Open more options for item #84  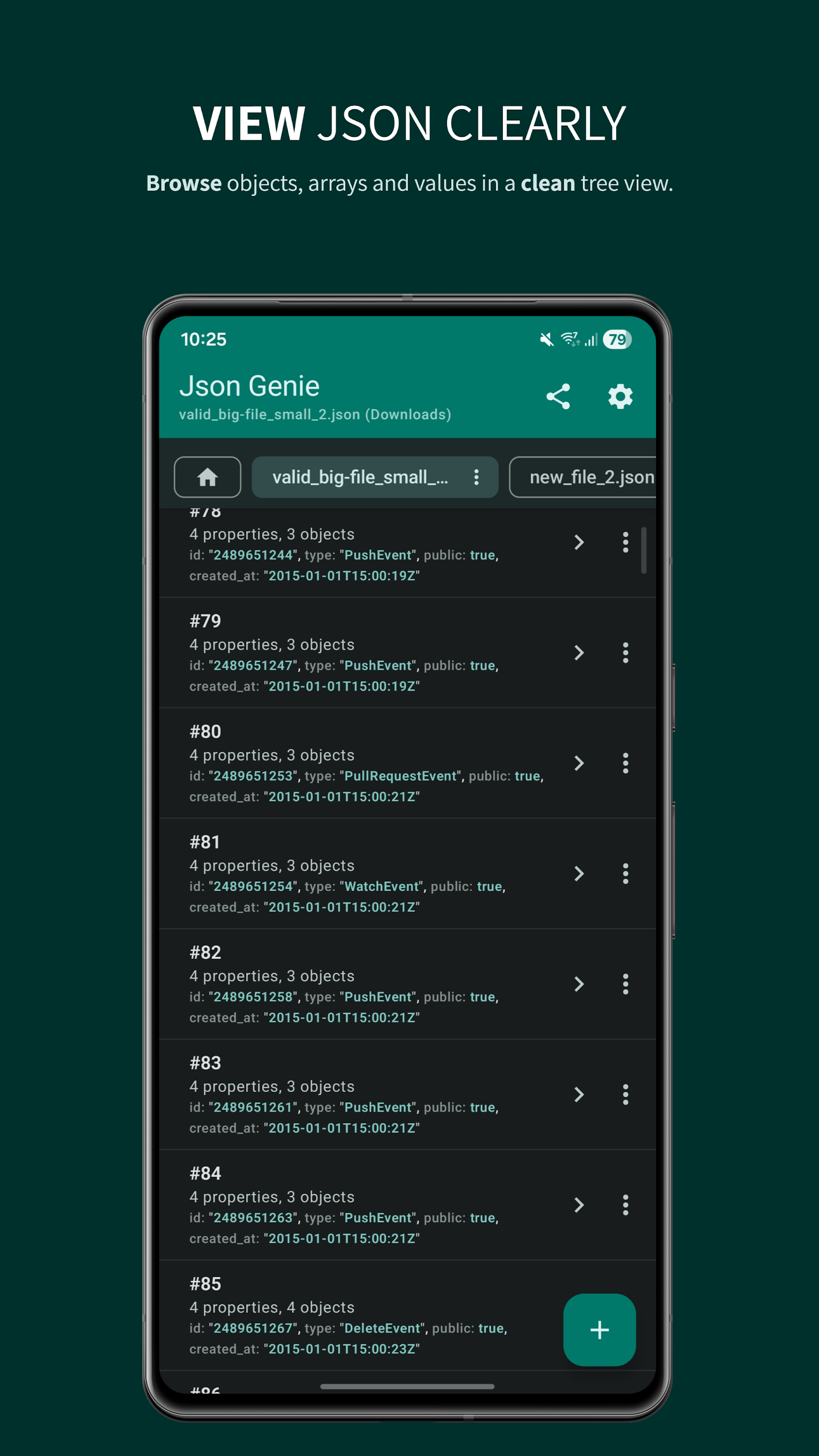click(625, 1205)
